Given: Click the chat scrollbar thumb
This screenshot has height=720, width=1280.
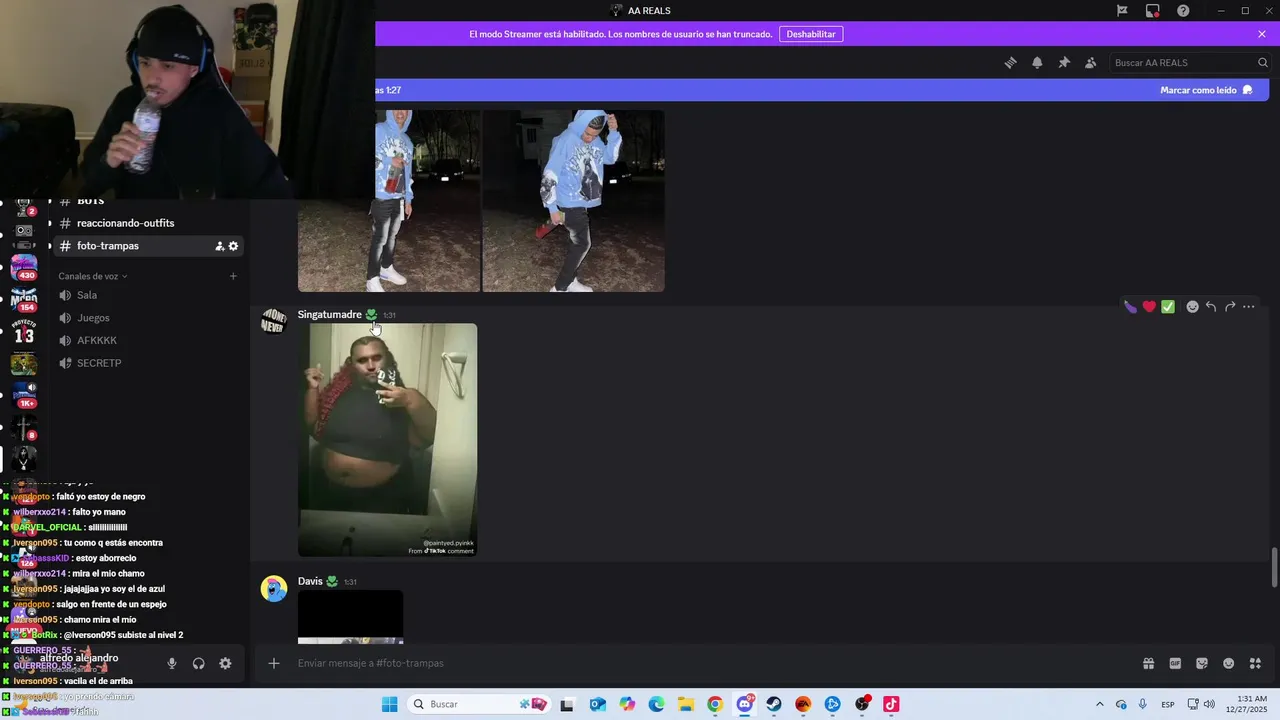Looking at the screenshot, I should tap(1274, 567).
